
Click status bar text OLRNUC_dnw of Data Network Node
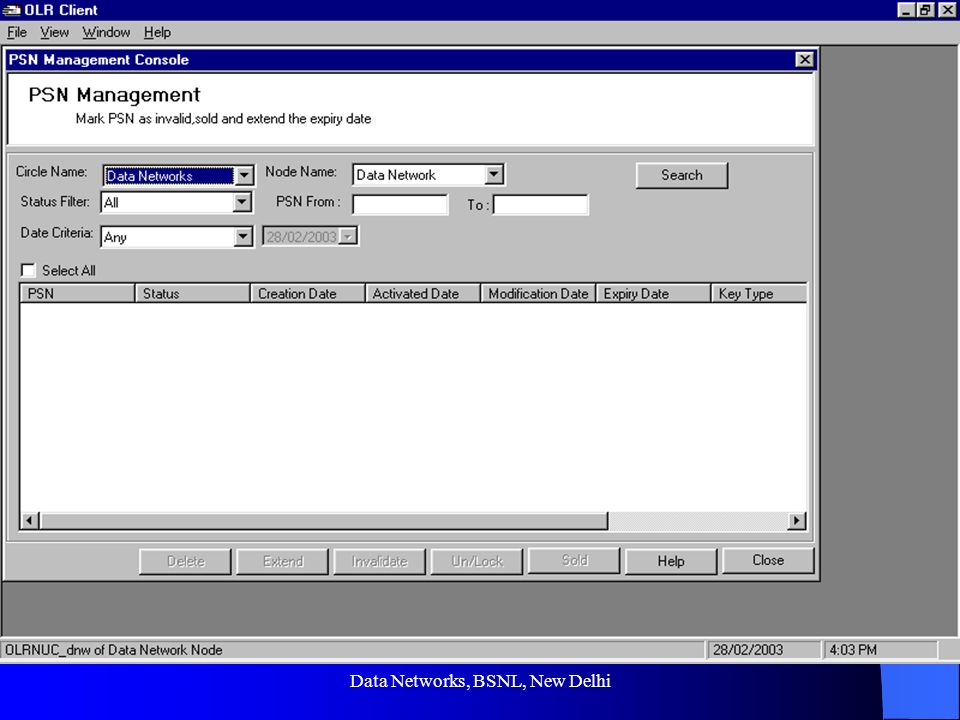(x=114, y=650)
